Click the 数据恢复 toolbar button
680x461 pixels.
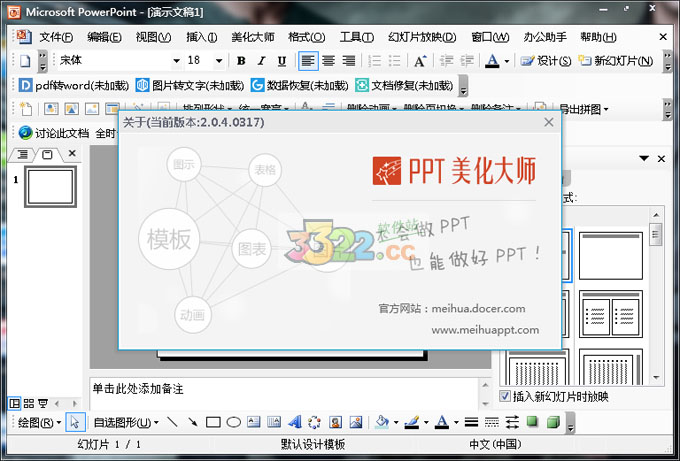[x=300, y=85]
